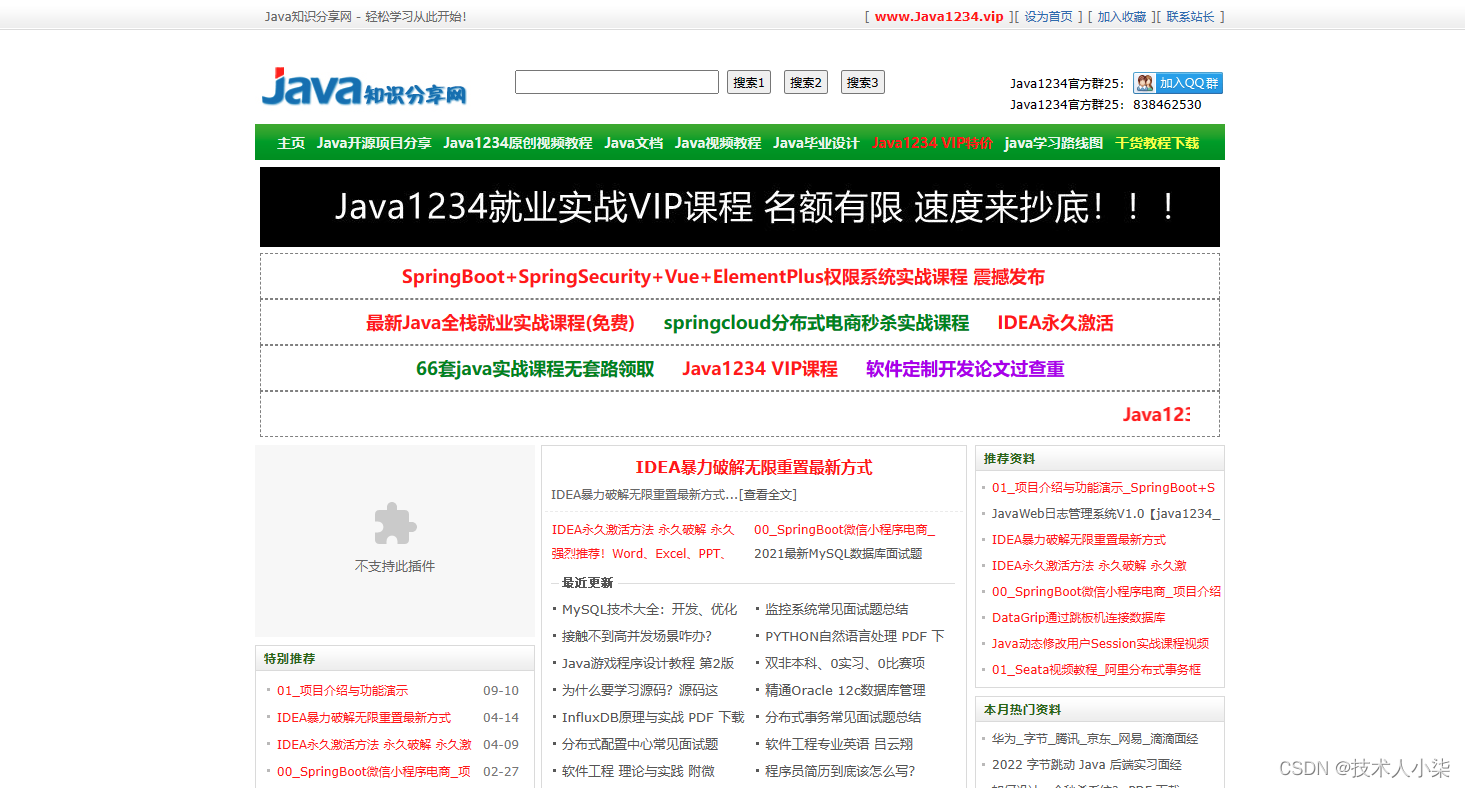Open the Java1234 VIP特价 nav item

(x=932, y=143)
